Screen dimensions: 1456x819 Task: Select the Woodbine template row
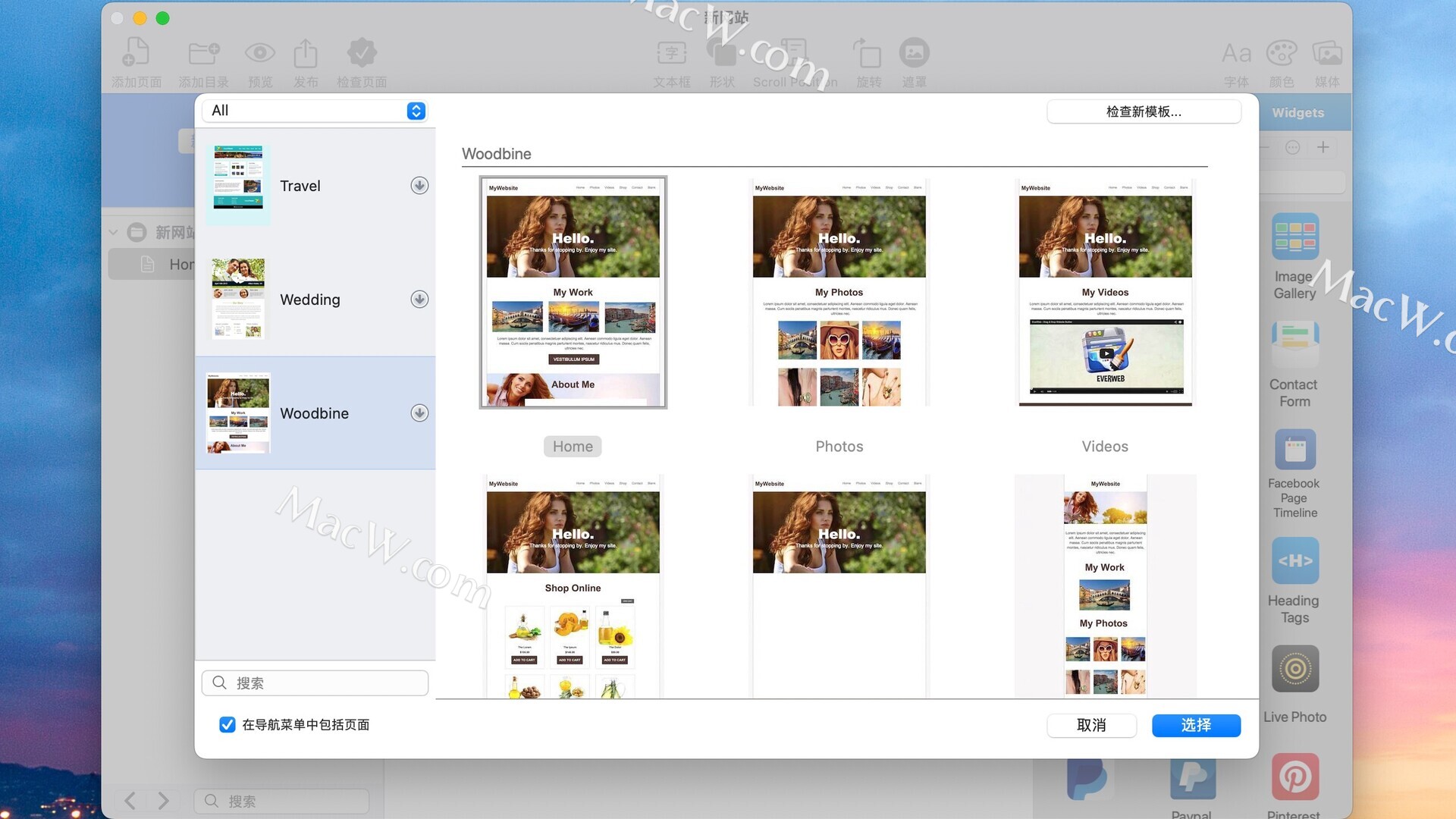tap(315, 413)
